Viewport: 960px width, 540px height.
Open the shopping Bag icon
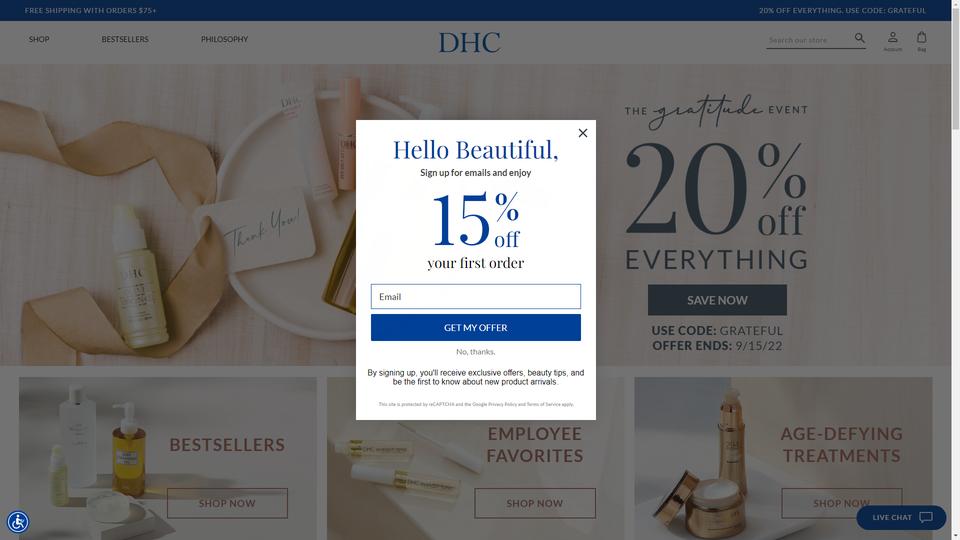tap(921, 41)
